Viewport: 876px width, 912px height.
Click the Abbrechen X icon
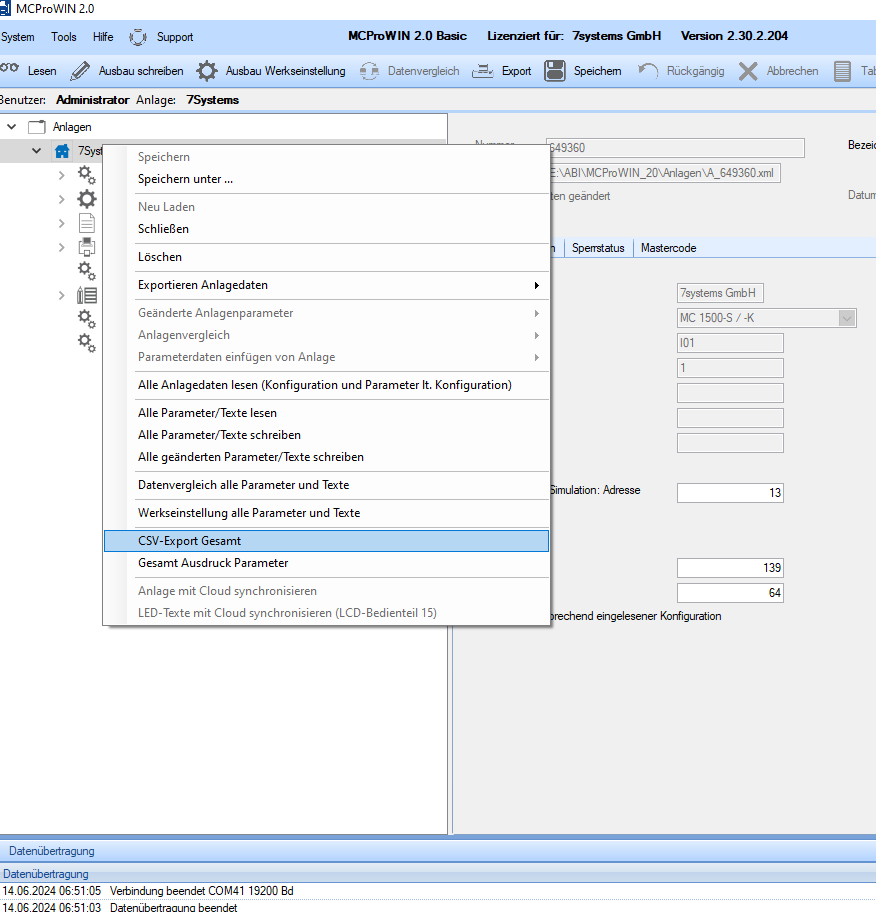748,71
